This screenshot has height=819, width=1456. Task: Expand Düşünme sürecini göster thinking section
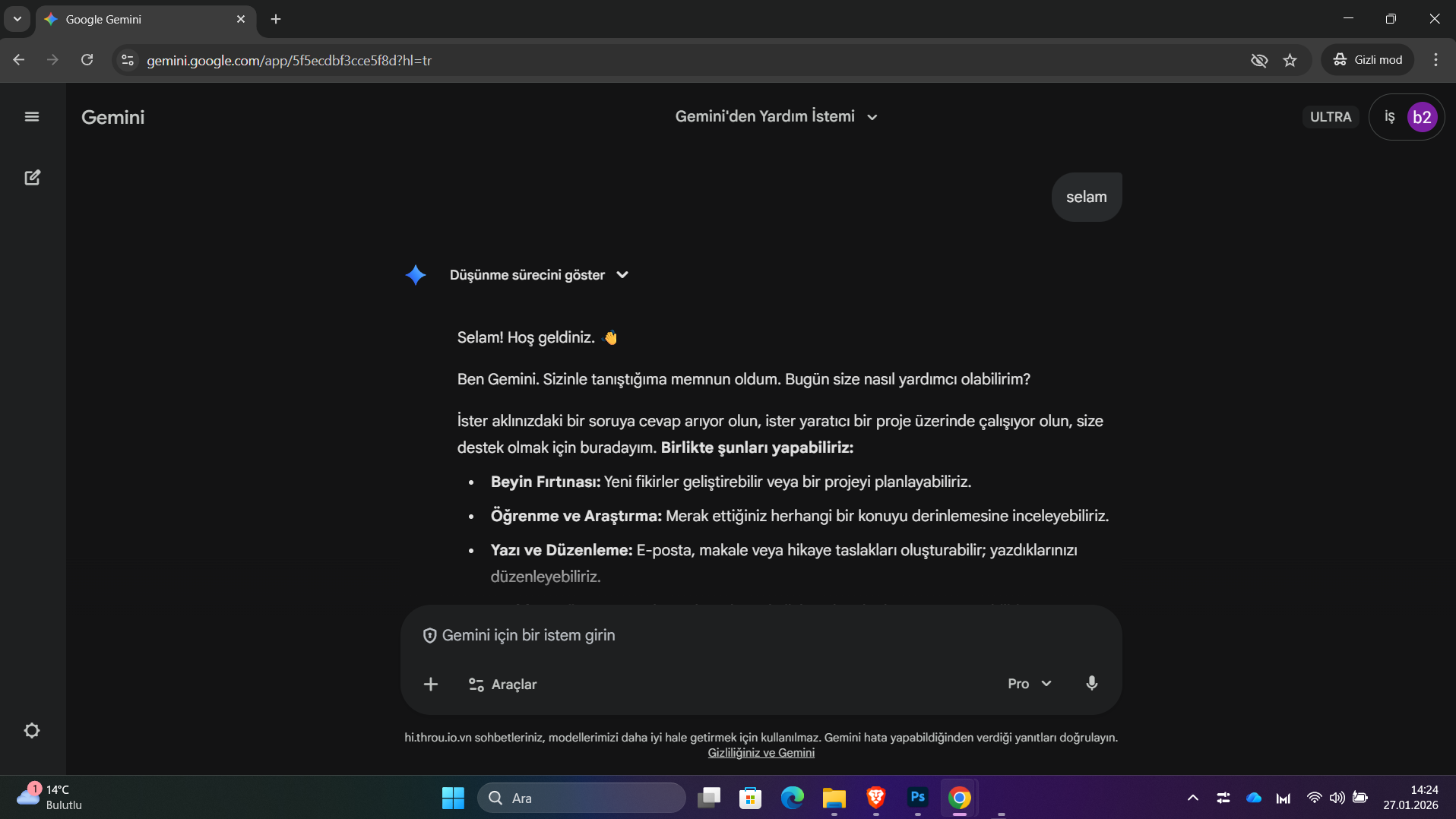[539, 275]
